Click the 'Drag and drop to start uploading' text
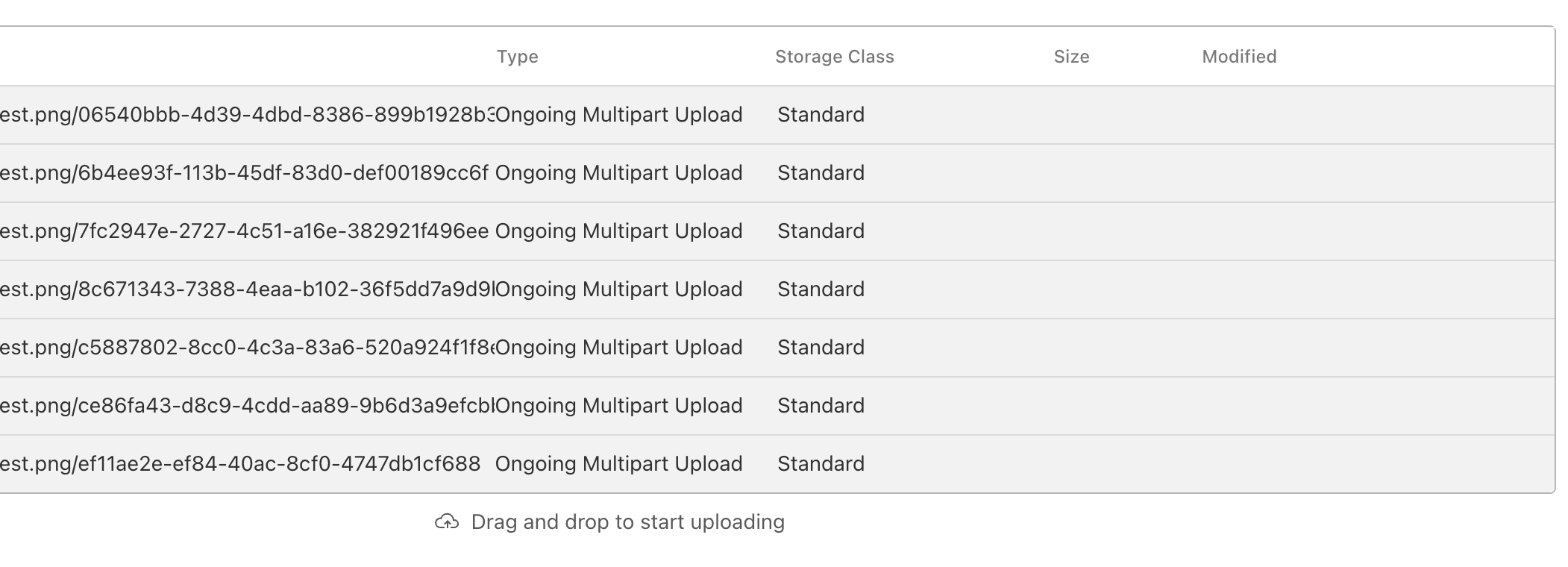Viewport: 1568px width, 567px height. point(627,522)
